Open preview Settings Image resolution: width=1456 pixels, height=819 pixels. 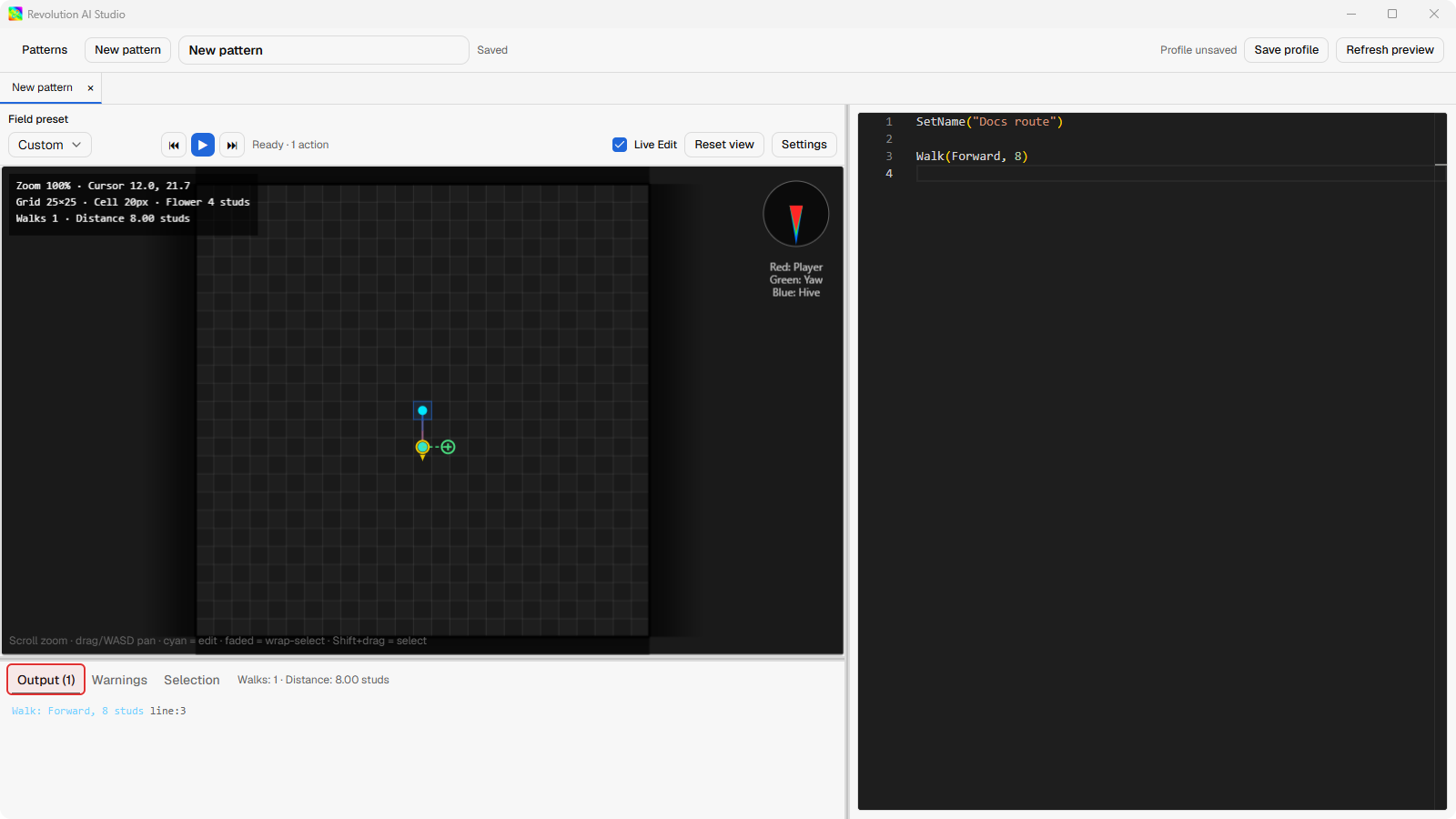(x=804, y=145)
